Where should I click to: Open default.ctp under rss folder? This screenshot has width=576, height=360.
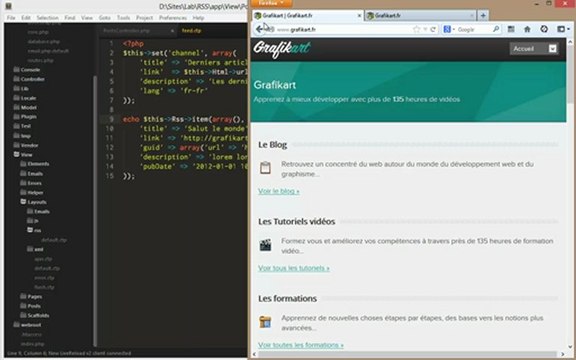54,240
